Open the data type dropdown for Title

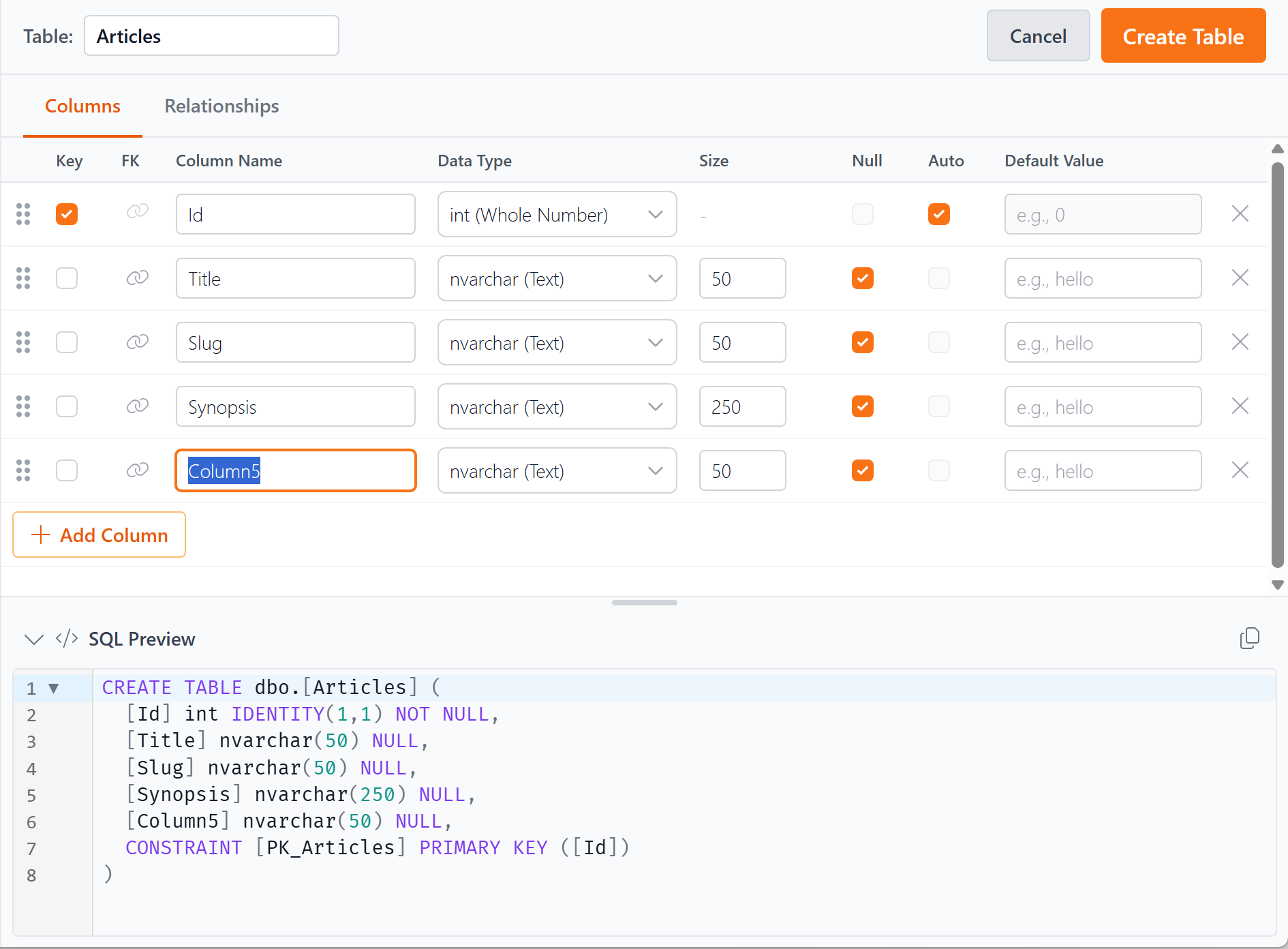point(557,278)
